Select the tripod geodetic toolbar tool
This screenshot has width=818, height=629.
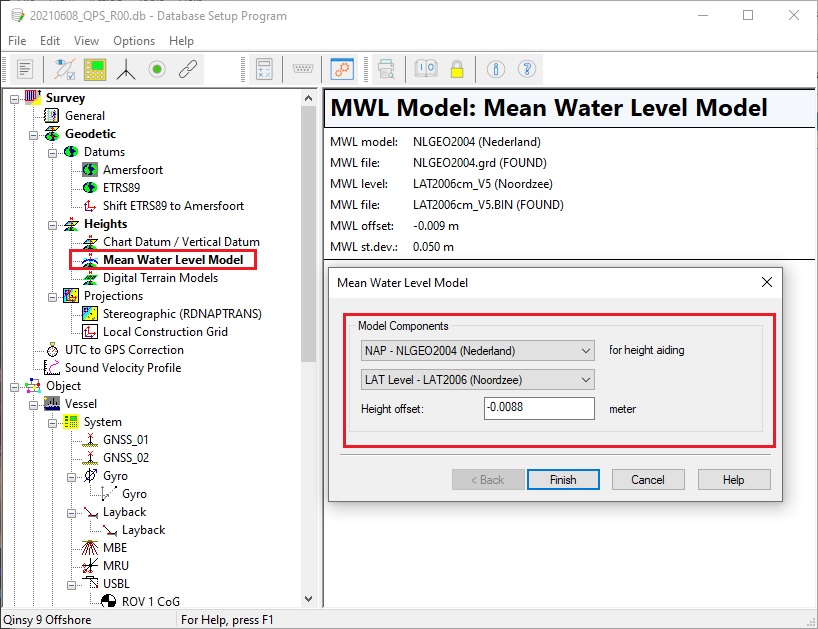coord(126,70)
